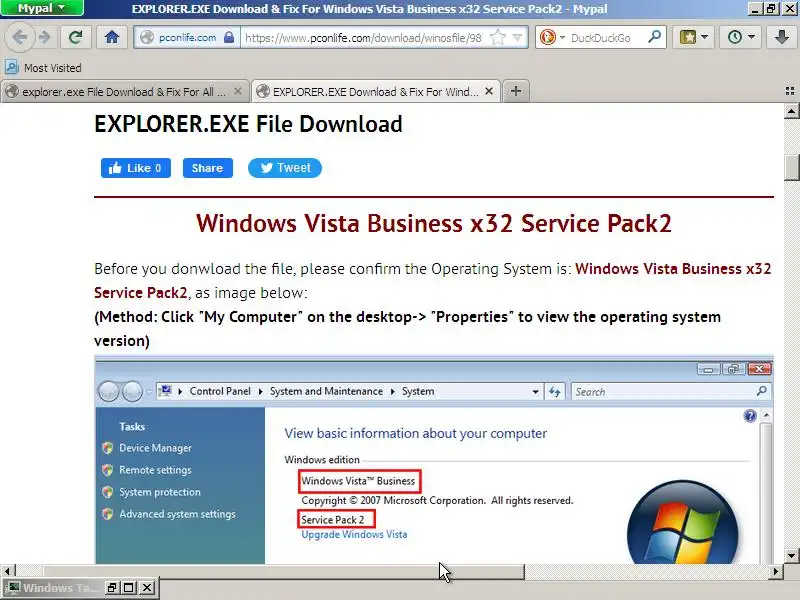This screenshot has width=800, height=600.
Task: Click the Facebook Share button
Action: point(208,168)
